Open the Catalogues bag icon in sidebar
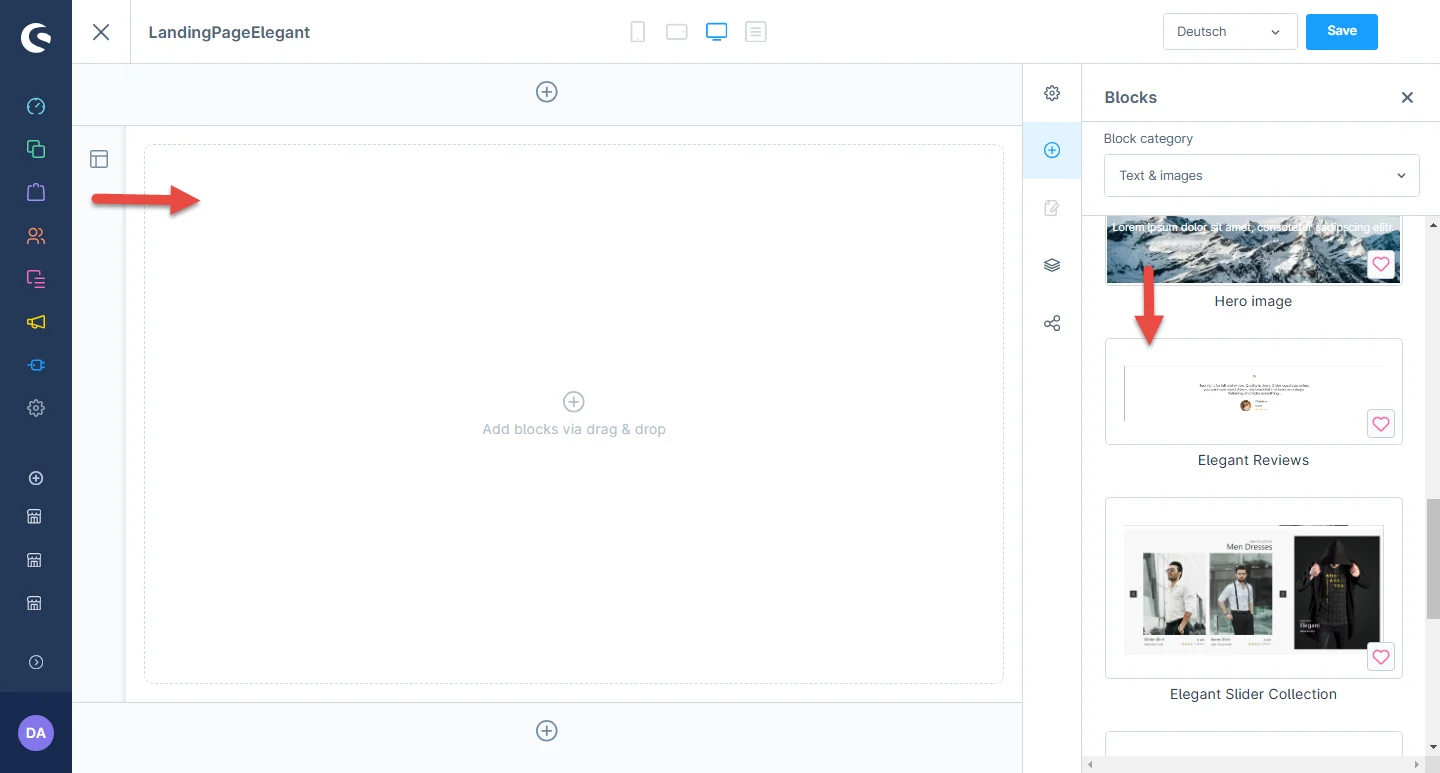Image resolution: width=1440 pixels, height=773 pixels. pos(36,192)
